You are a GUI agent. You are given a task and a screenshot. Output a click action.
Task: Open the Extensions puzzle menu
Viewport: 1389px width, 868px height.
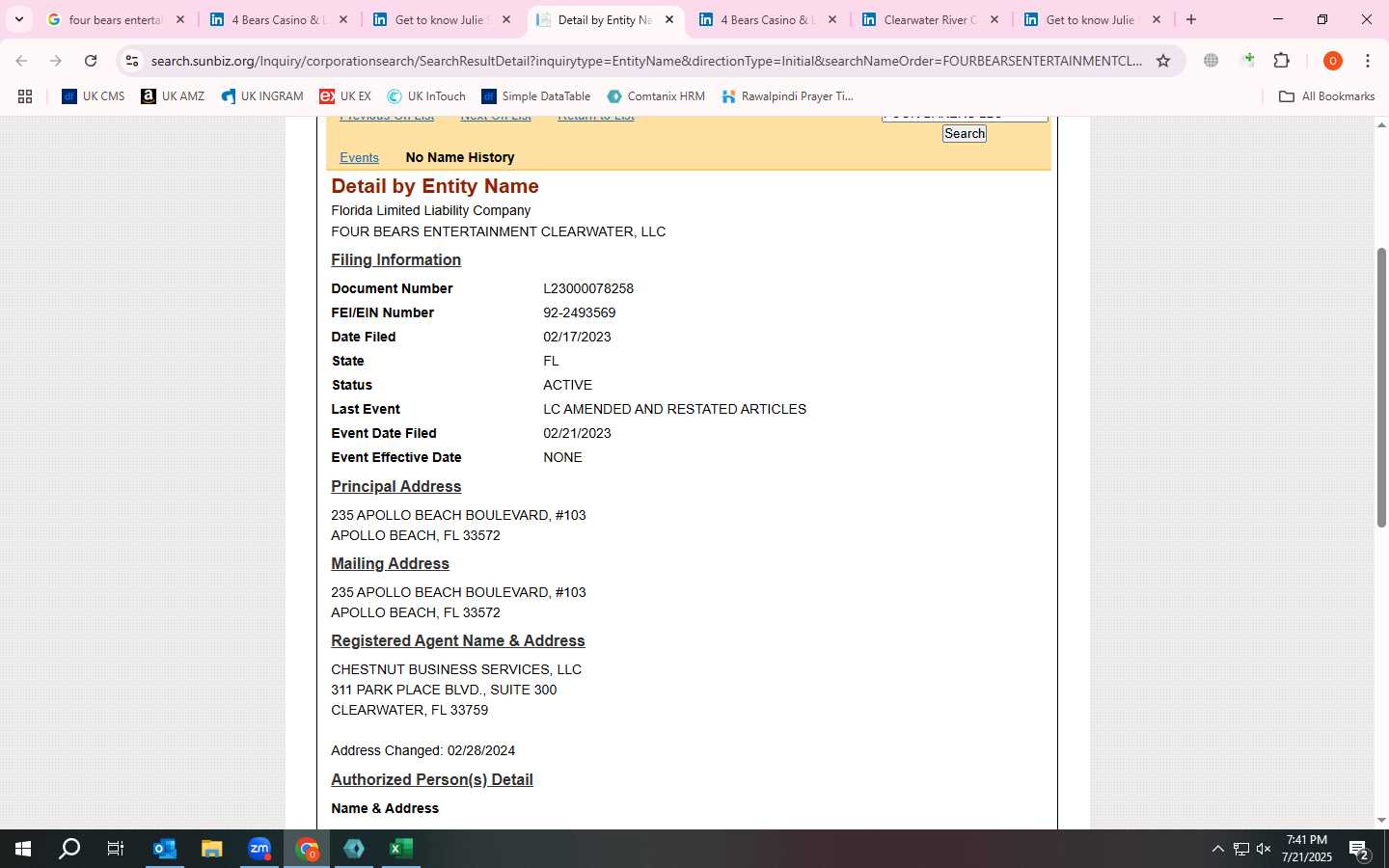point(1282,61)
